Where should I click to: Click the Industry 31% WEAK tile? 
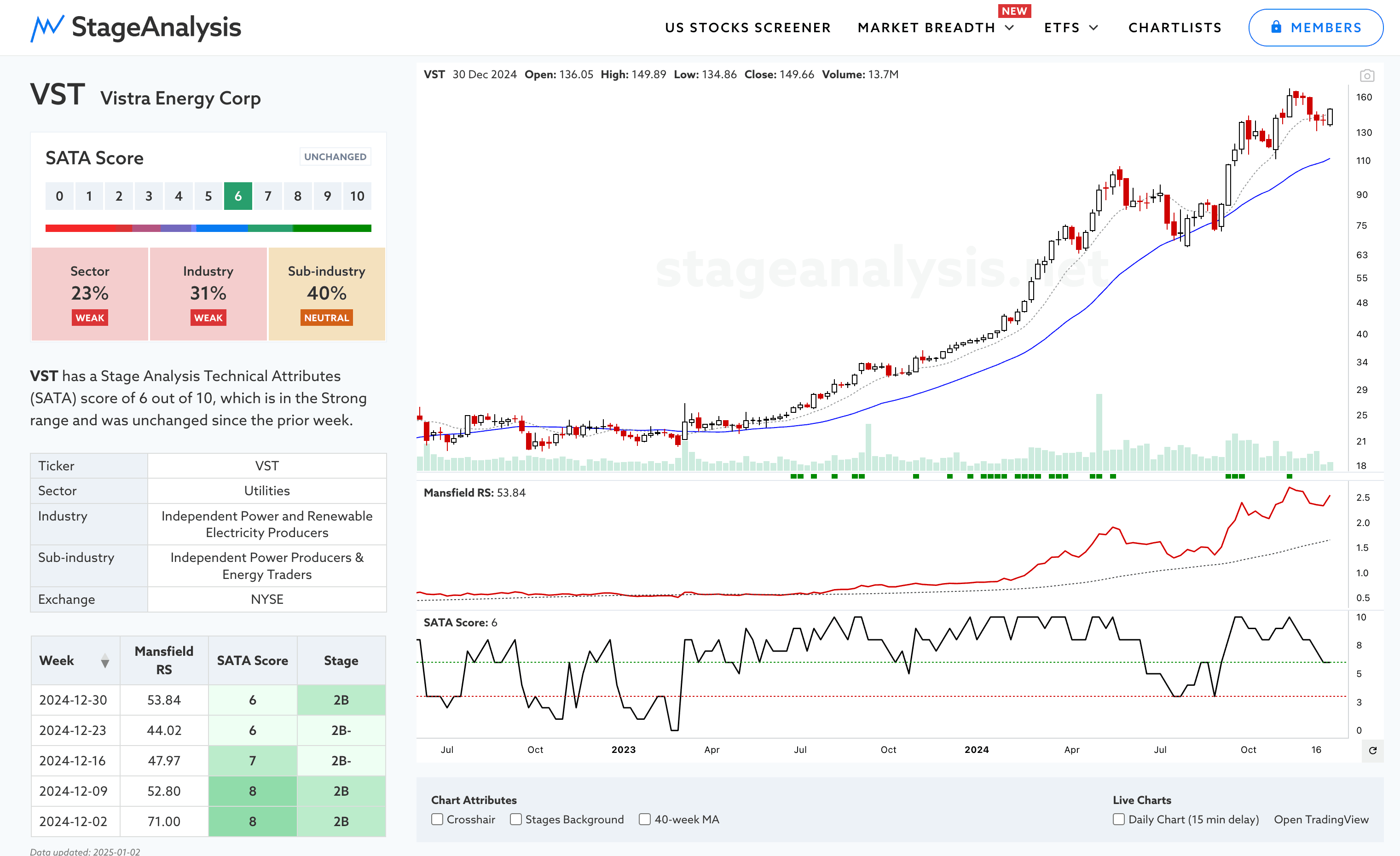[208, 294]
